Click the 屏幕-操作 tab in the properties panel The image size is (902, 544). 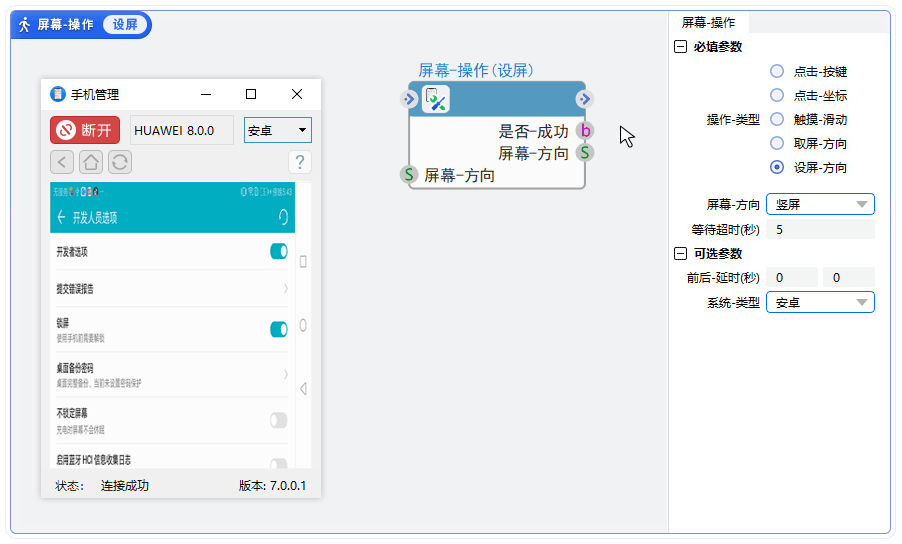[x=708, y=22]
